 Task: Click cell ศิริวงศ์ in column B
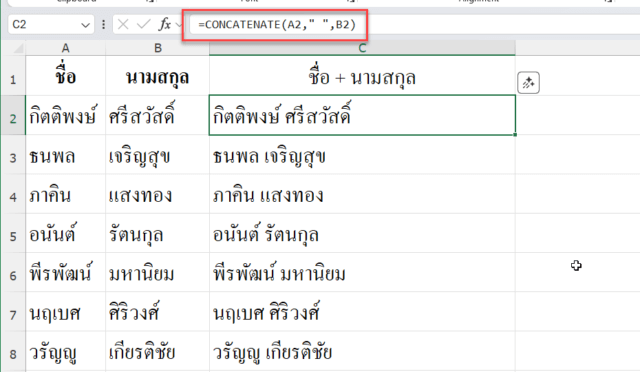(158, 312)
